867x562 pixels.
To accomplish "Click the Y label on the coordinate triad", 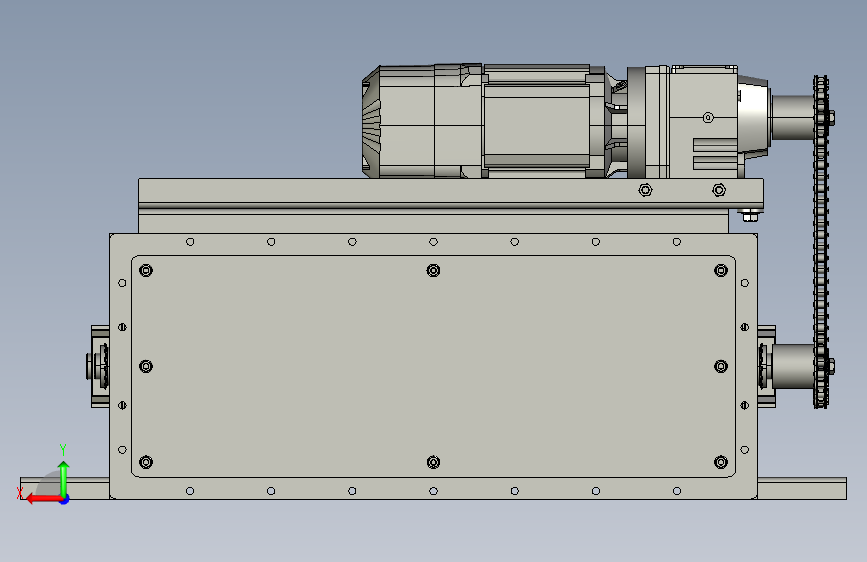I will point(63,449).
